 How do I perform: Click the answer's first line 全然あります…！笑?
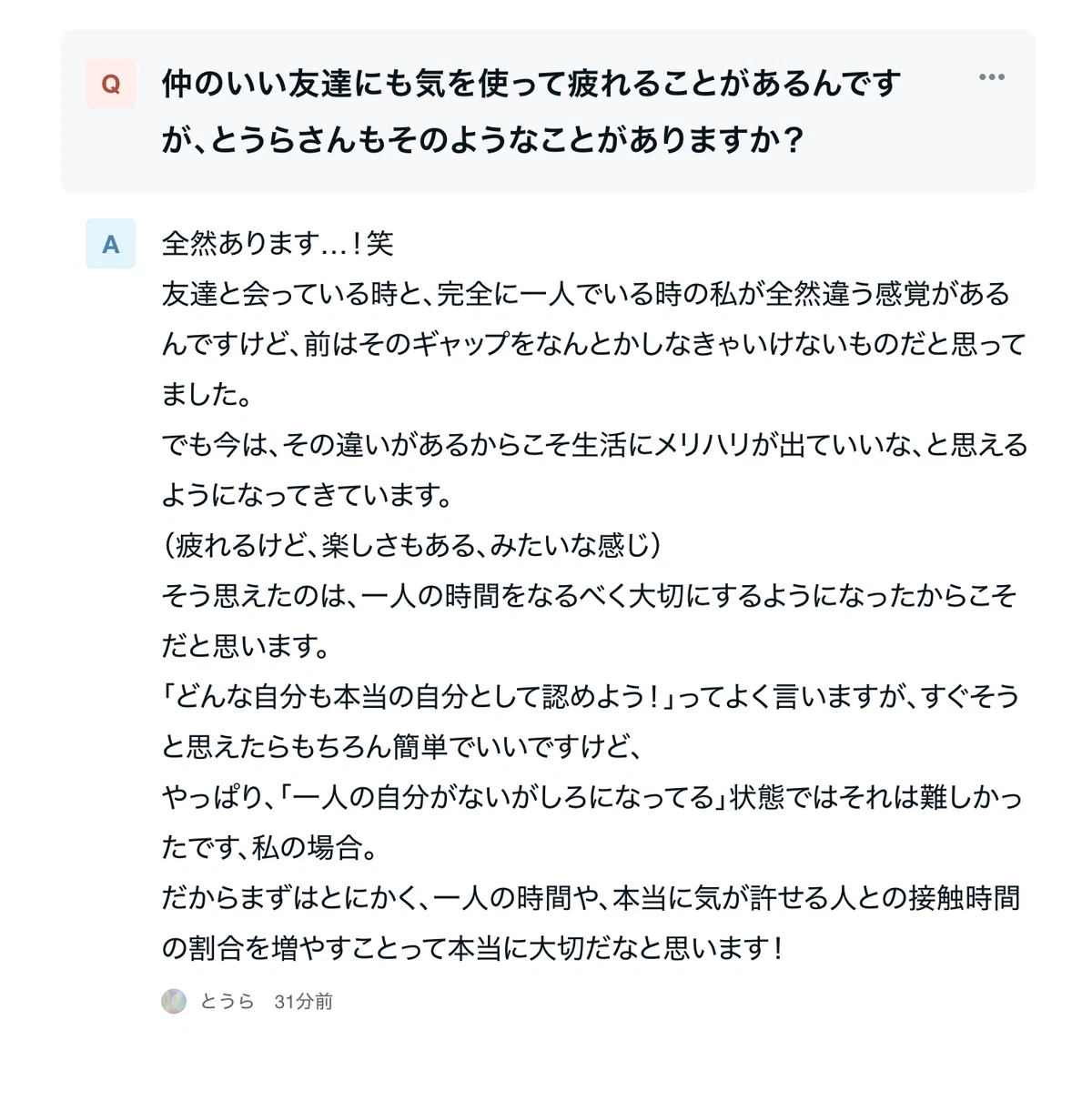coord(278,243)
